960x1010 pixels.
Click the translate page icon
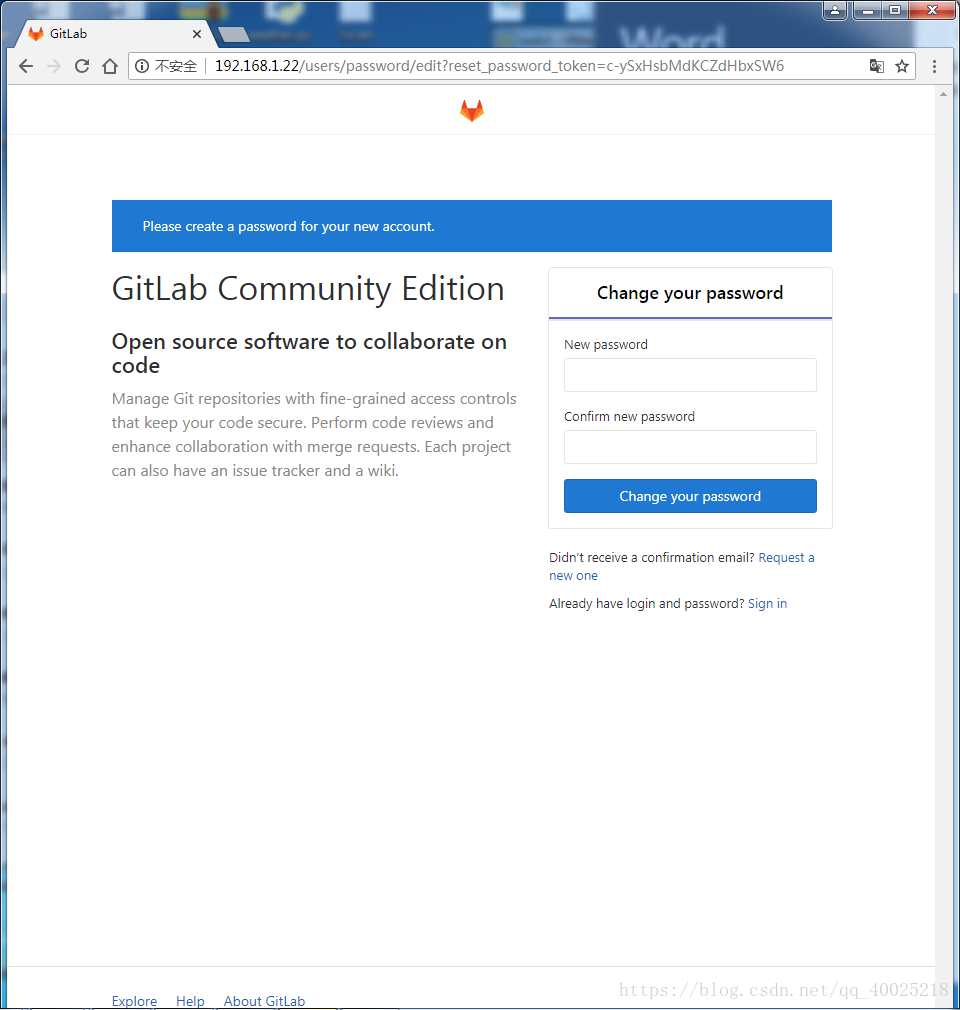(x=876, y=66)
